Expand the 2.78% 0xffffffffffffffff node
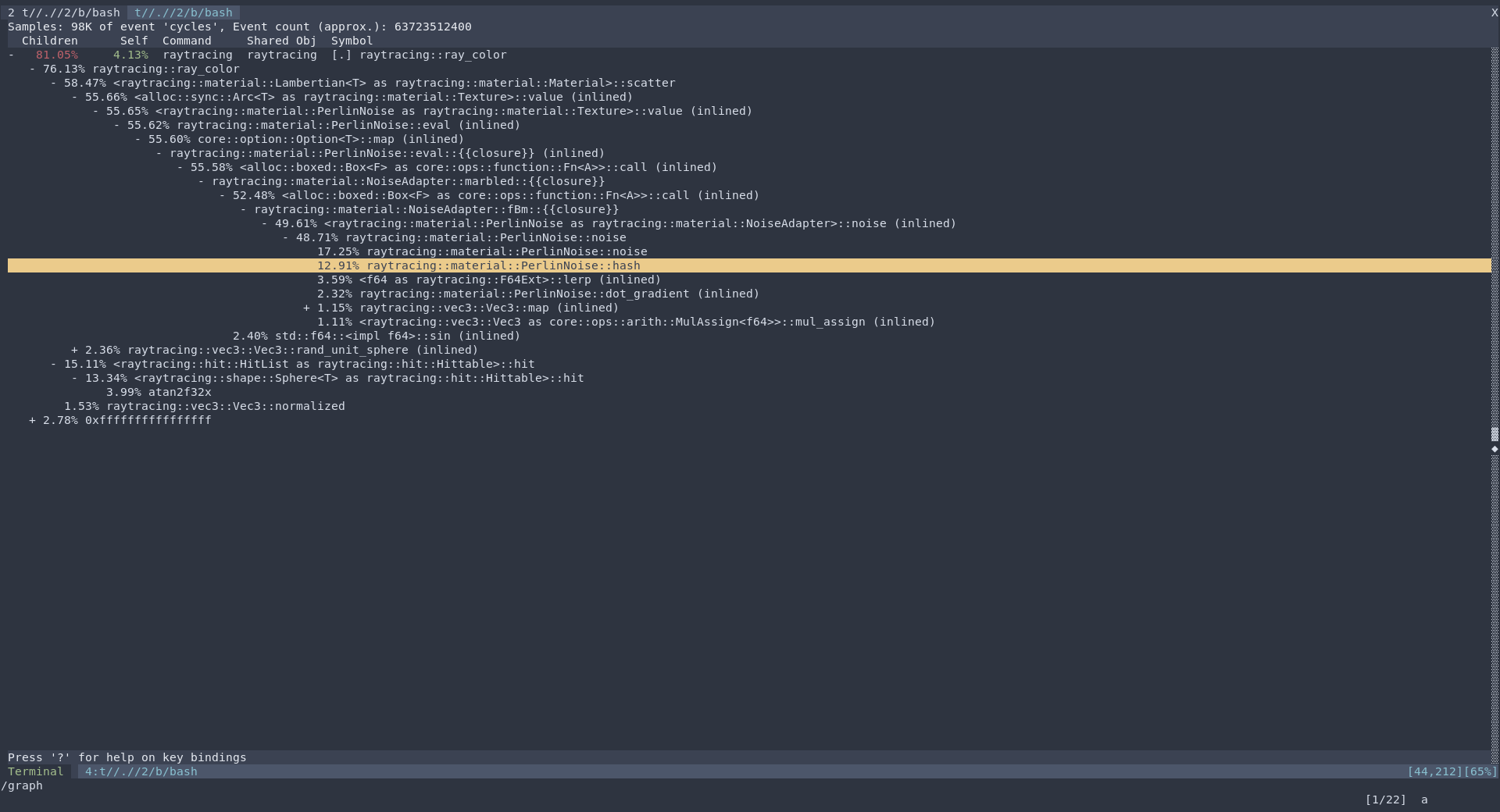Screen dimensions: 1500x812 click(x=32, y=421)
